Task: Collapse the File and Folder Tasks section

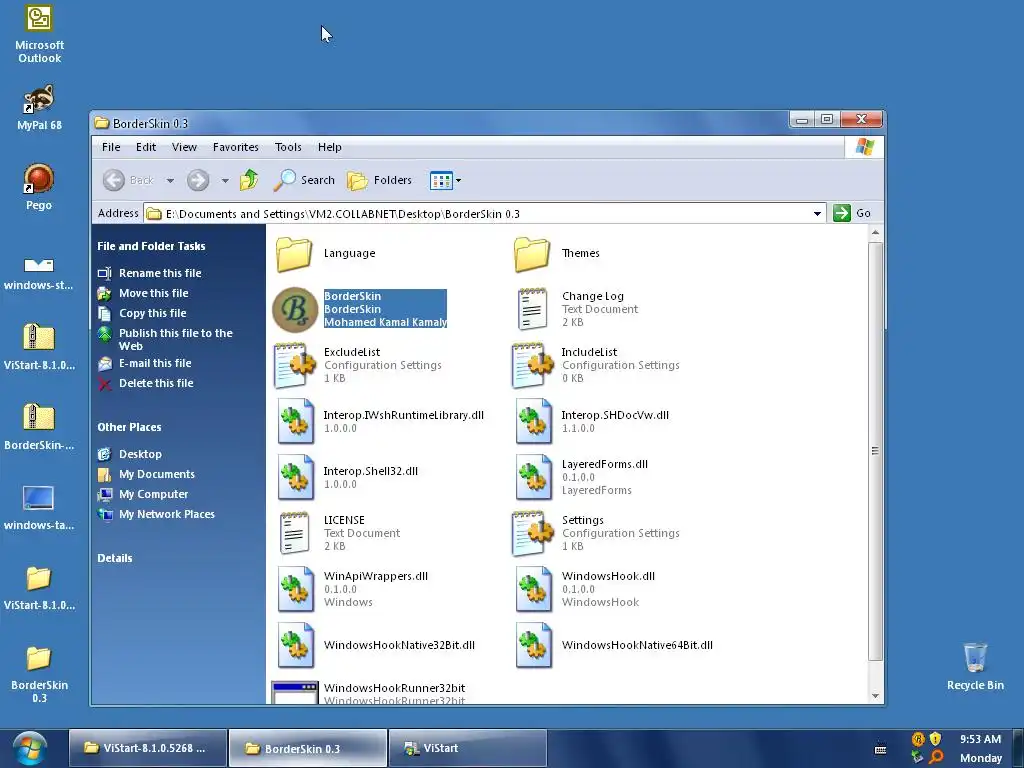Action: click(152, 246)
